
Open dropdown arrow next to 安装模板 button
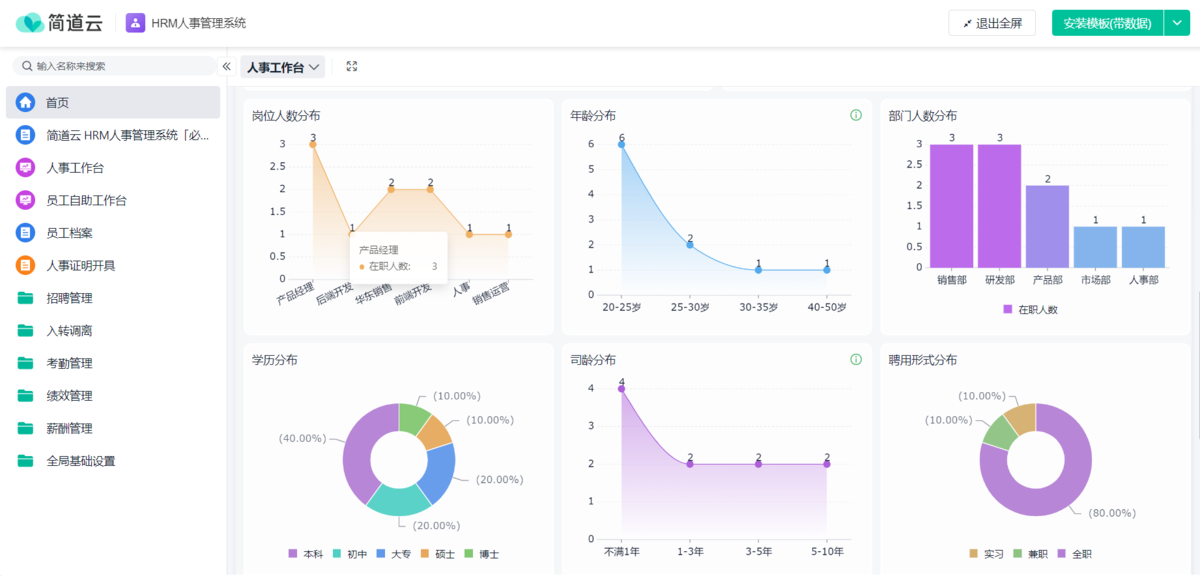click(1176, 23)
